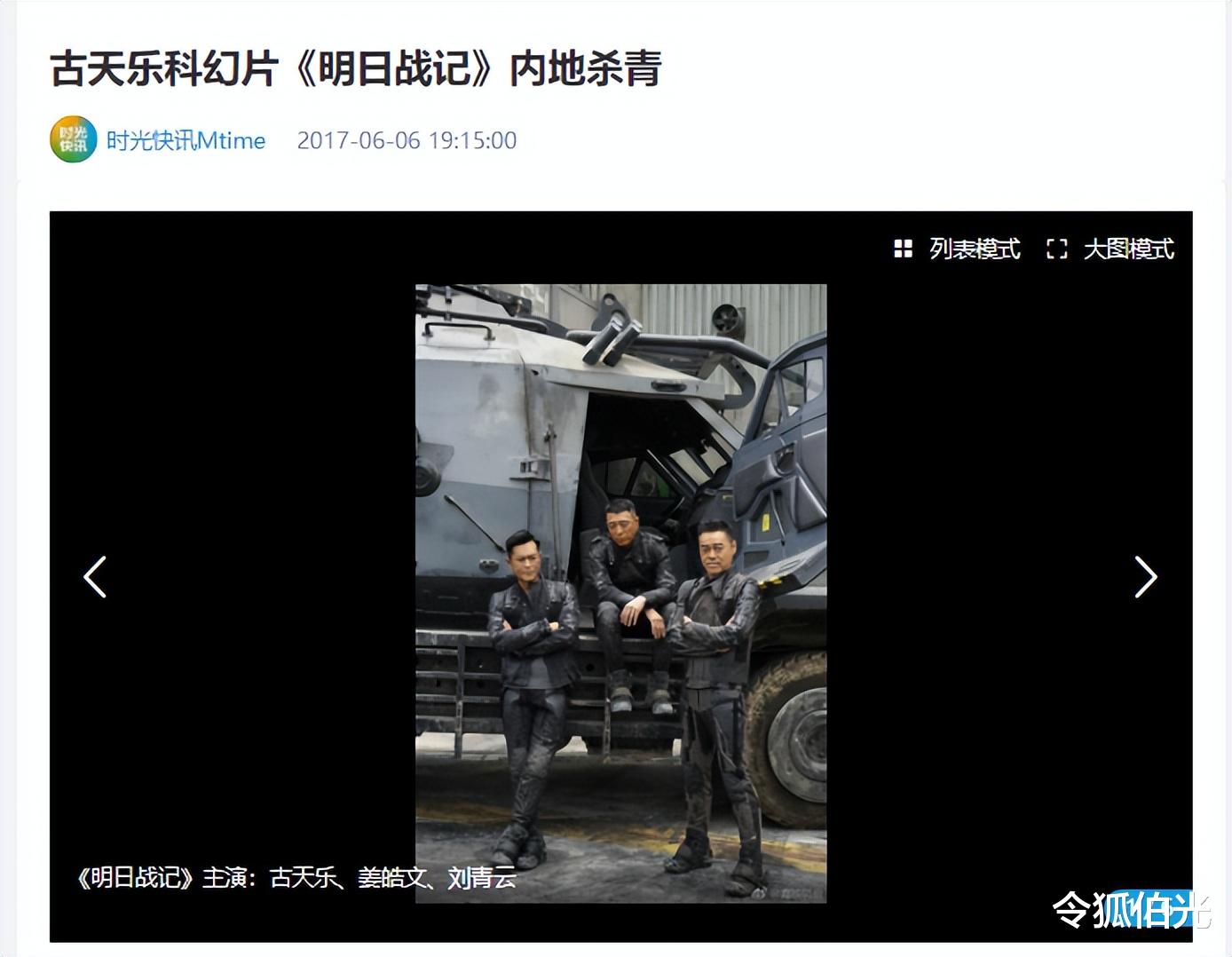
Task: Click the list mode grid icon
Action: (x=903, y=249)
